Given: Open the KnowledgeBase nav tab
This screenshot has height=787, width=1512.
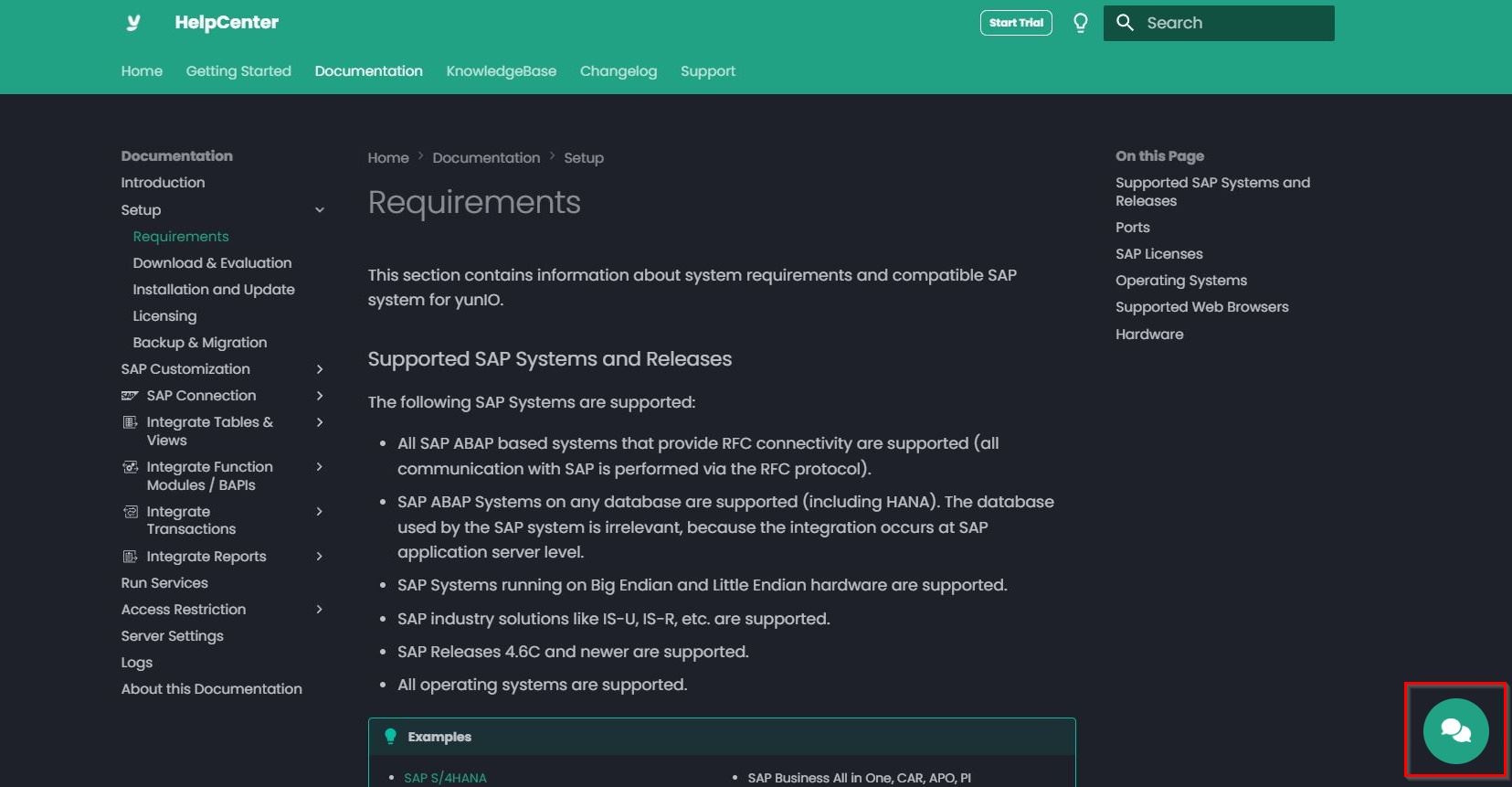Looking at the screenshot, I should (501, 71).
